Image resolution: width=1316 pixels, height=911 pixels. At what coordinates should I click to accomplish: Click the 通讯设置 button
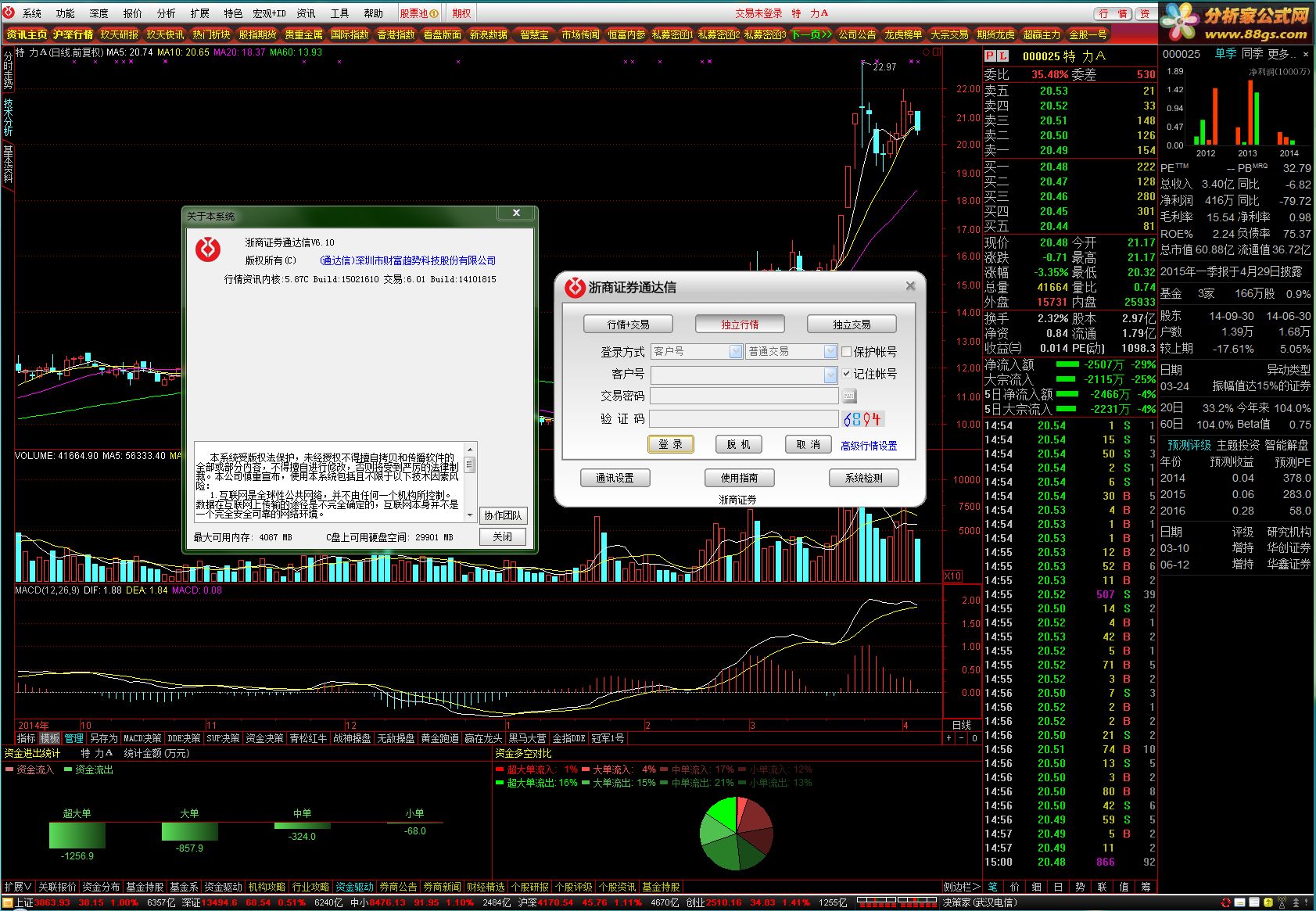[615, 478]
